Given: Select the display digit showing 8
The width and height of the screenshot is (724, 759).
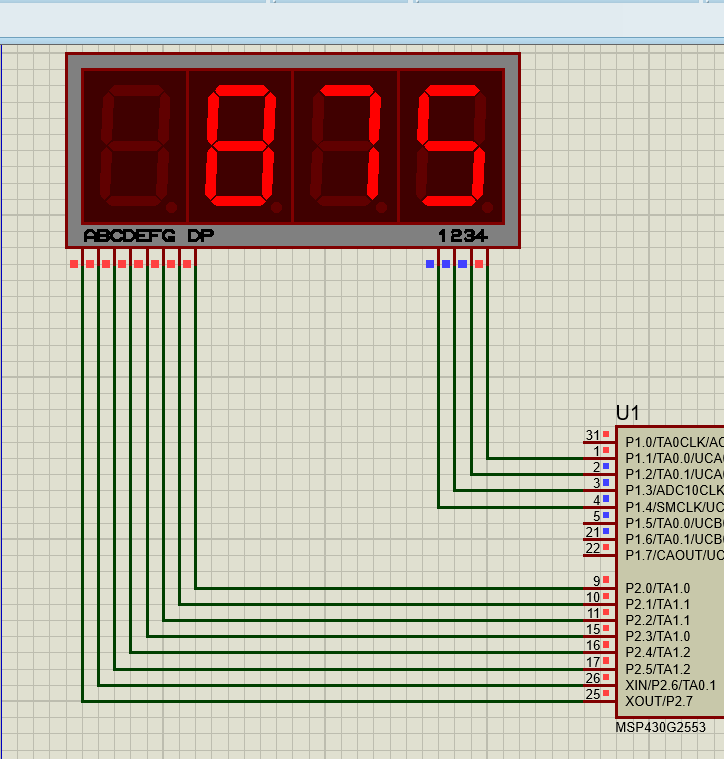Looking at the screenshot, I should pos(241,146).
